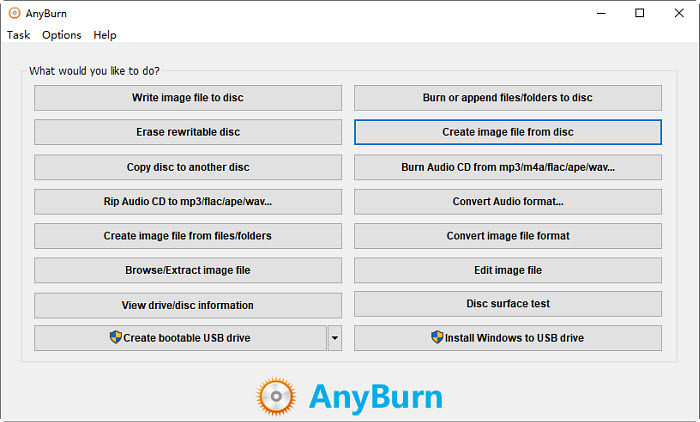Click Edit image file button

click(x=508, y=270)
